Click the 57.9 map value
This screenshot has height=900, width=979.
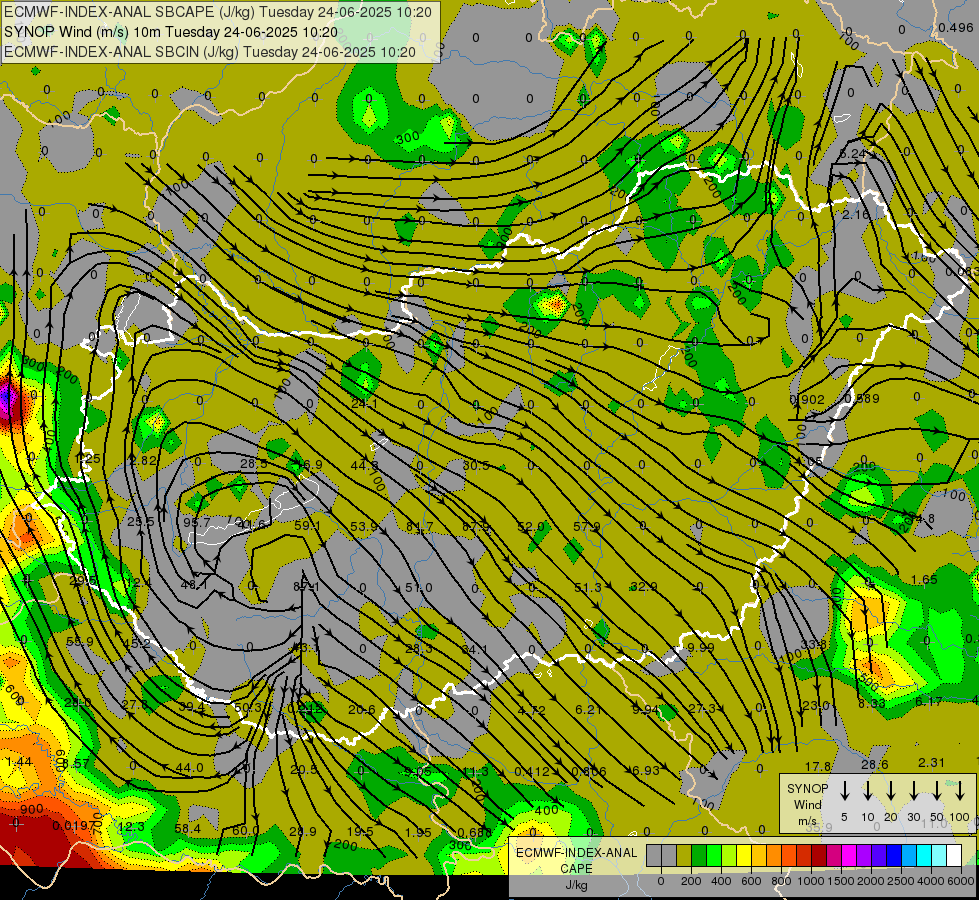(587, 527)
